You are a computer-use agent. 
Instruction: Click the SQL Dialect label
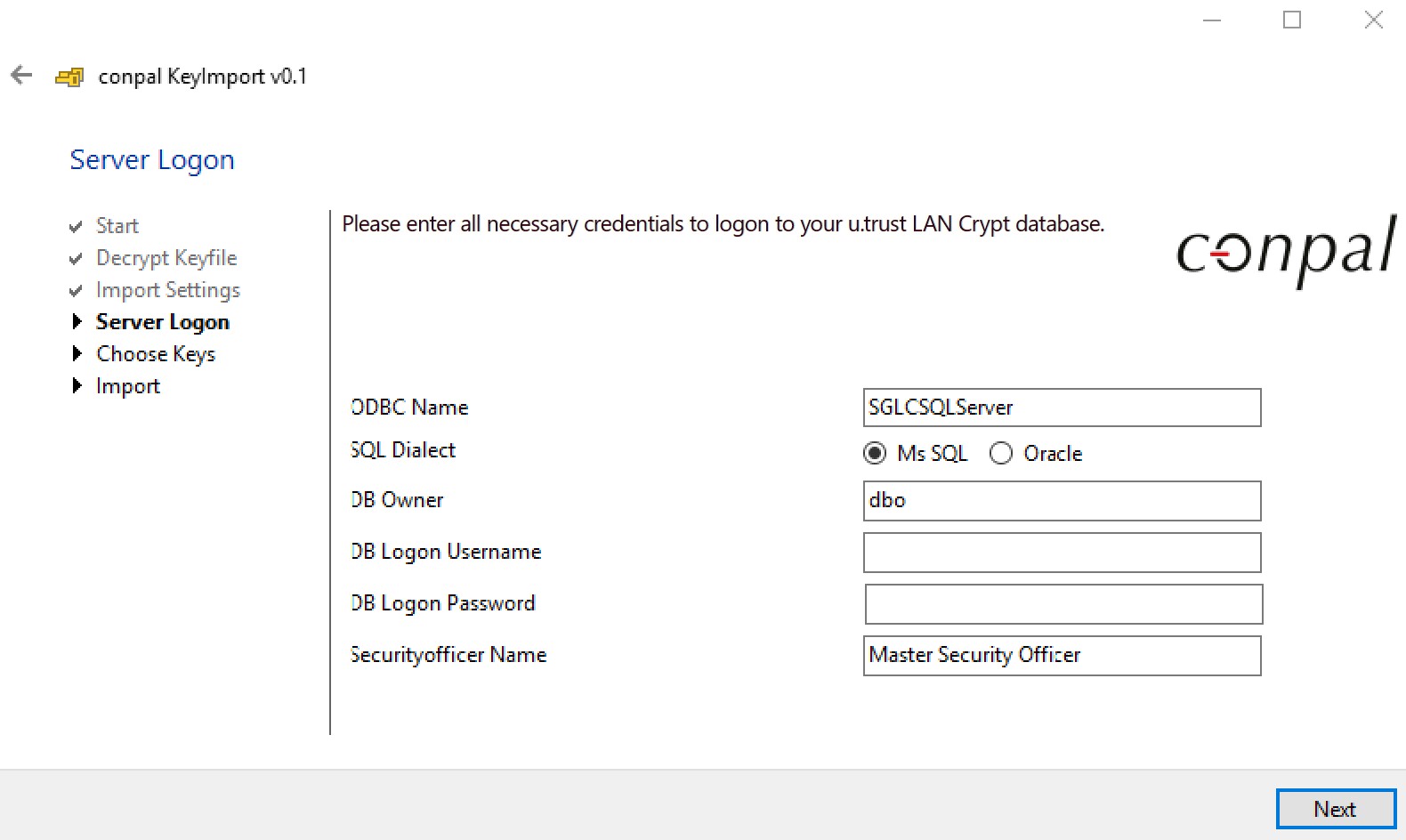point(403,450)
